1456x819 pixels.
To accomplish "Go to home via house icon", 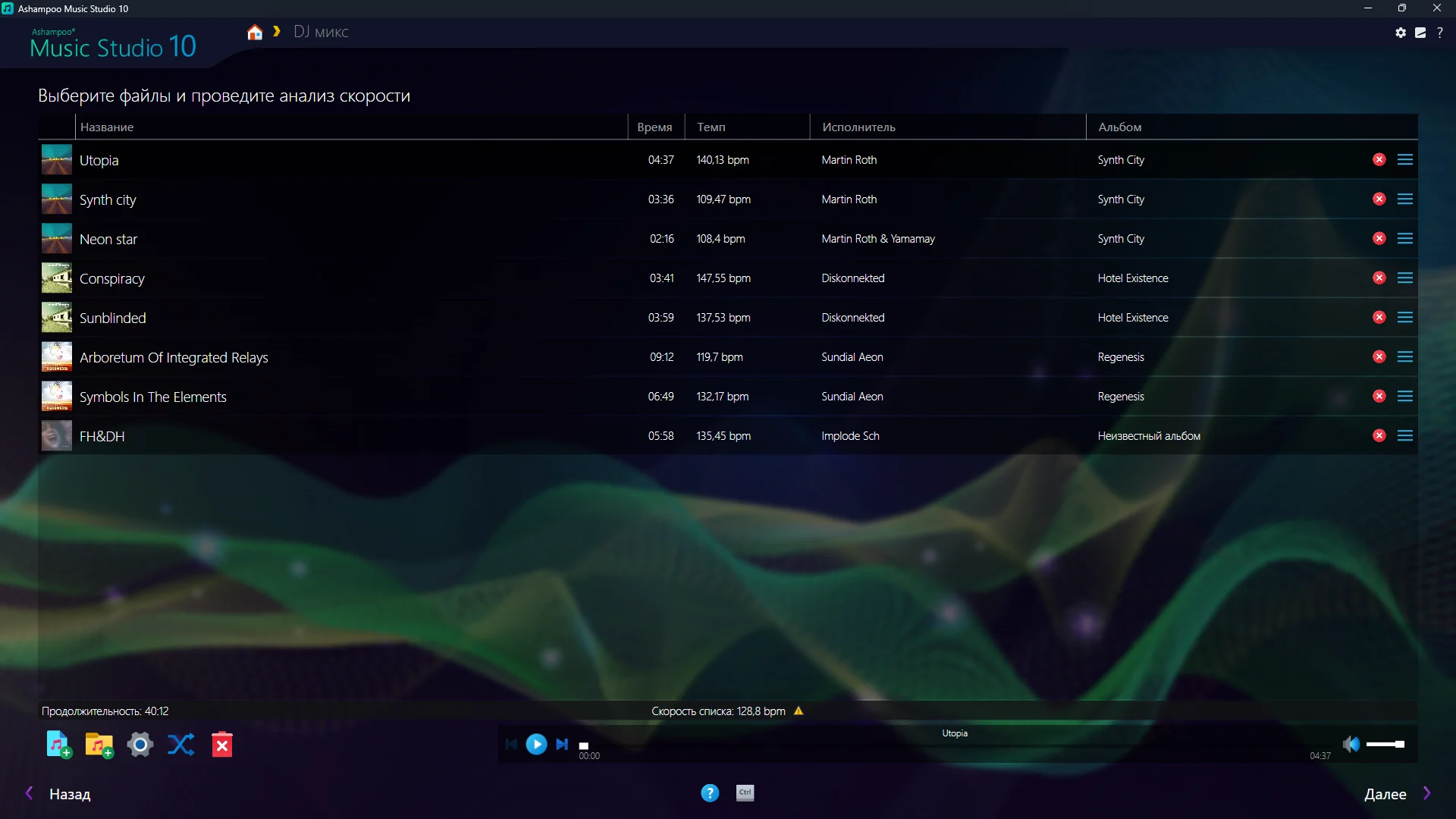I will point(255,33).
